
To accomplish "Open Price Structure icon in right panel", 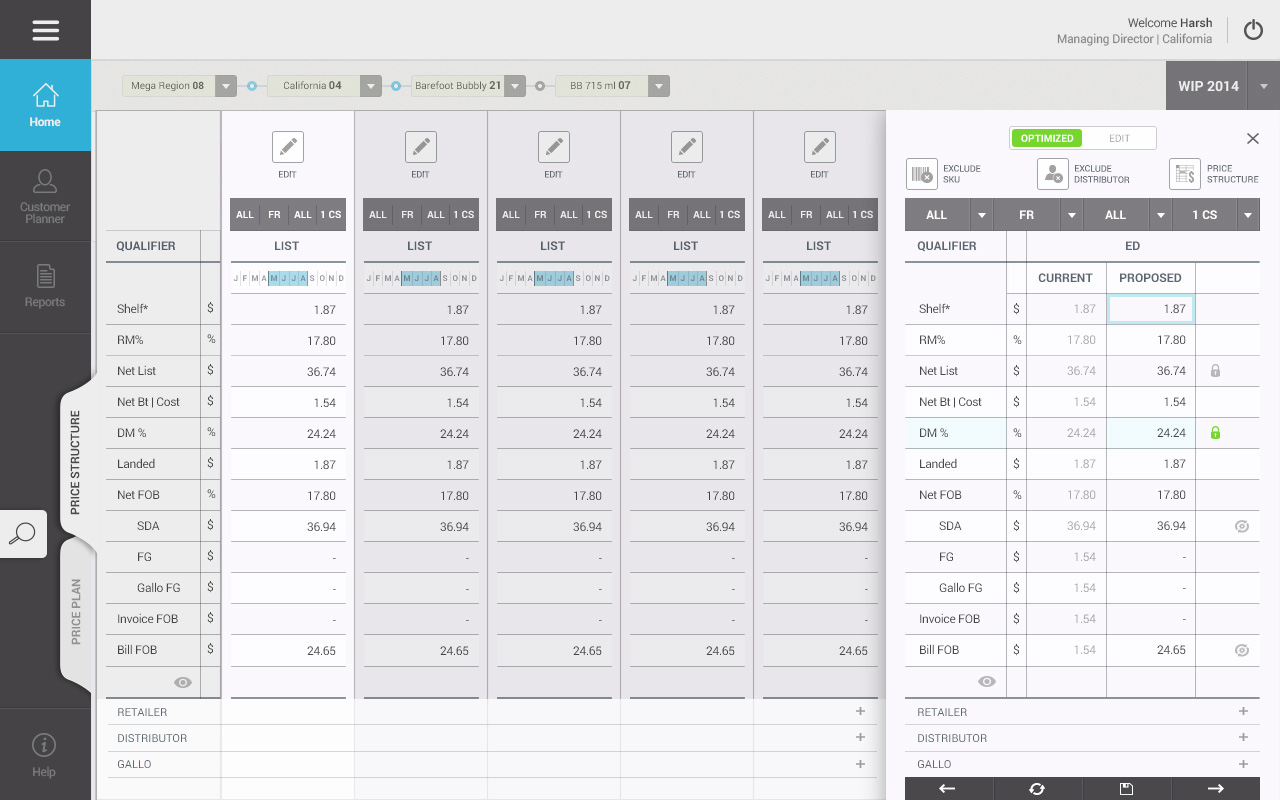I will pos(1184,174).
